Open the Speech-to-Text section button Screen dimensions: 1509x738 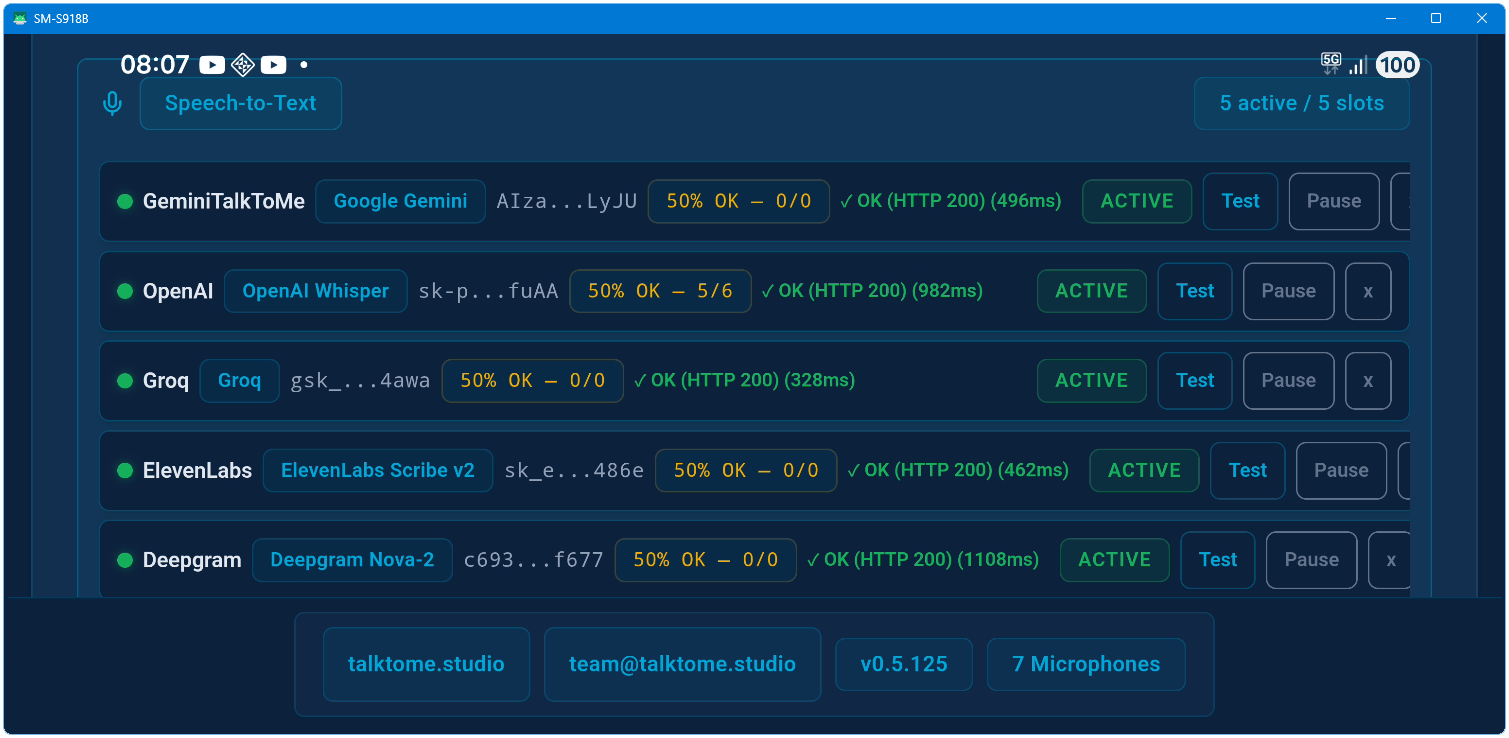[x=241, y=103]
